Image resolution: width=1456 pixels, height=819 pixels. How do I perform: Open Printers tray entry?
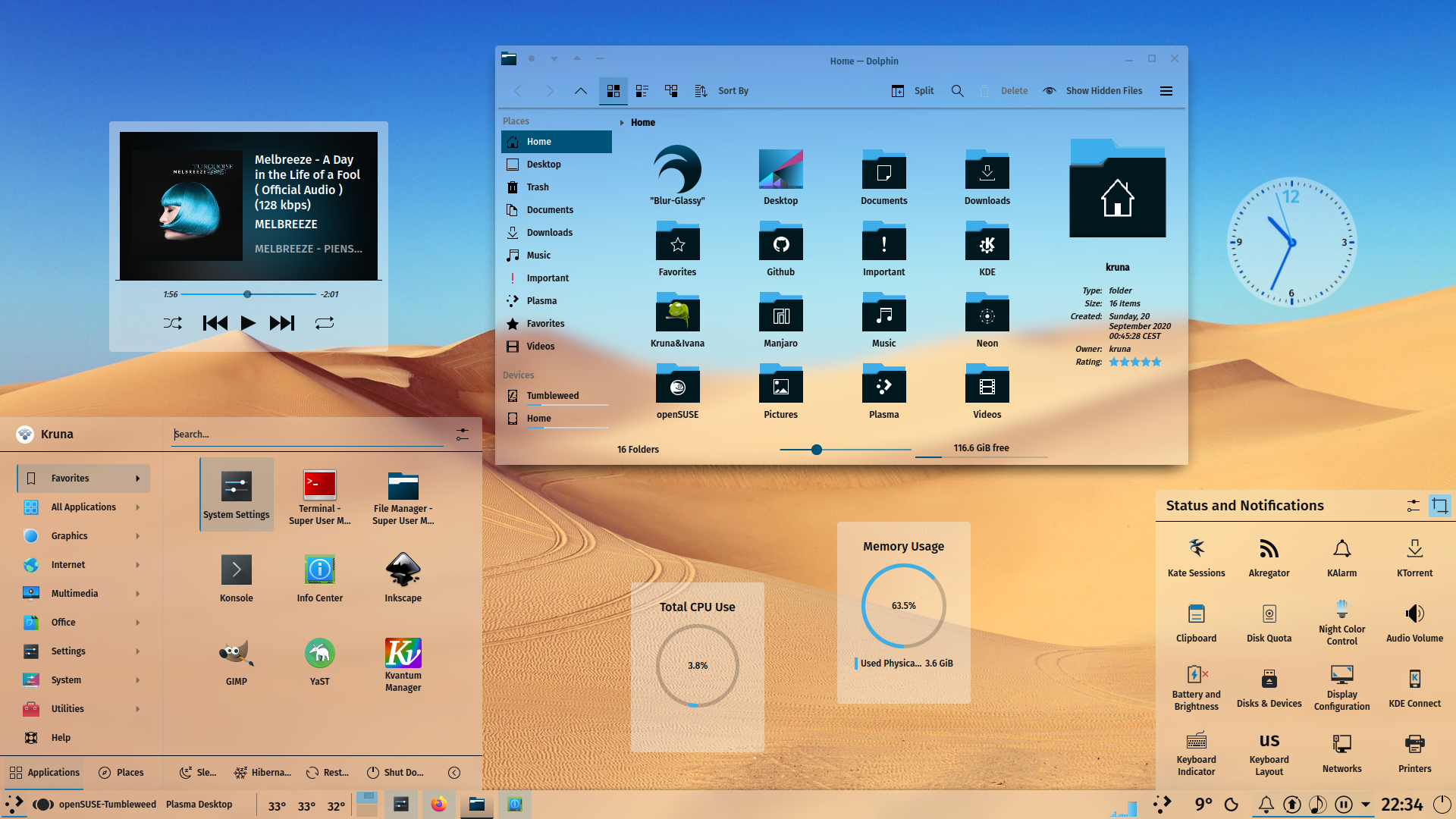coord(1414,753)
